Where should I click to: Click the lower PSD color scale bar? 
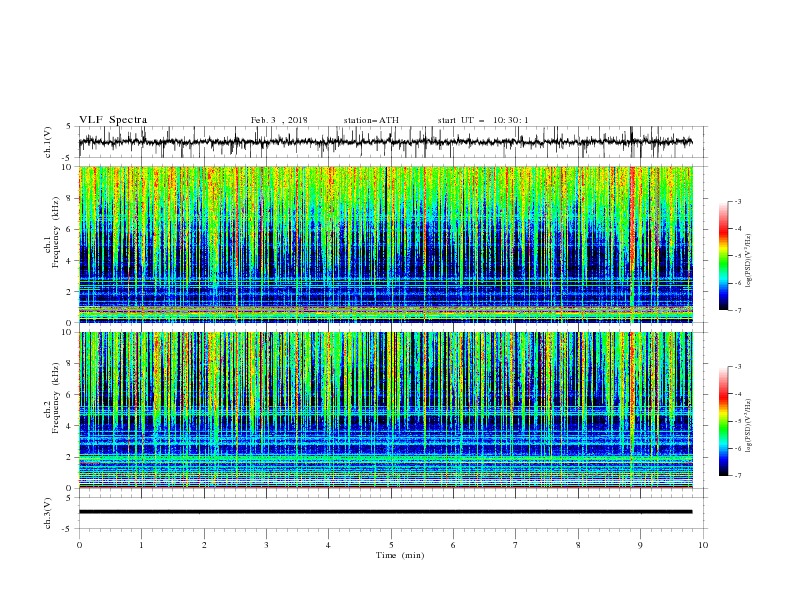click(x=724, y=421)
